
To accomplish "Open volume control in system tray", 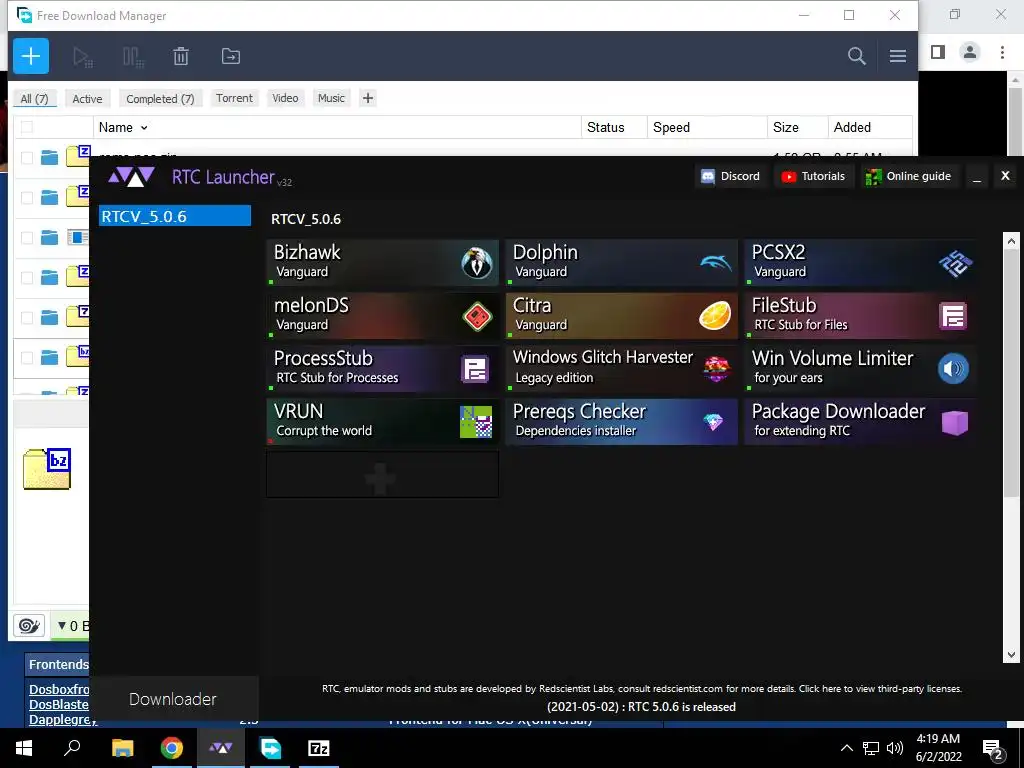I will [895, 748].
